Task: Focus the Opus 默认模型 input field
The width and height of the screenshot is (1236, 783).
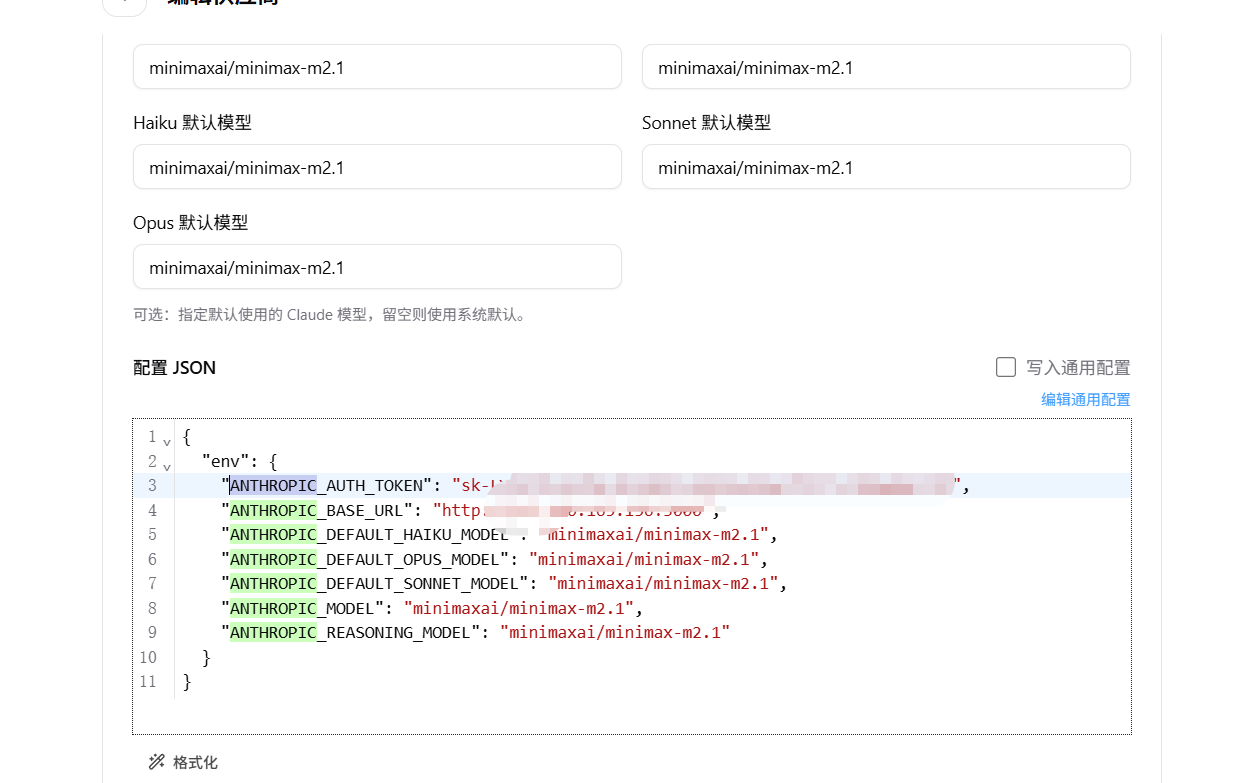Action: pyautogui.click(x=377, y=267)
